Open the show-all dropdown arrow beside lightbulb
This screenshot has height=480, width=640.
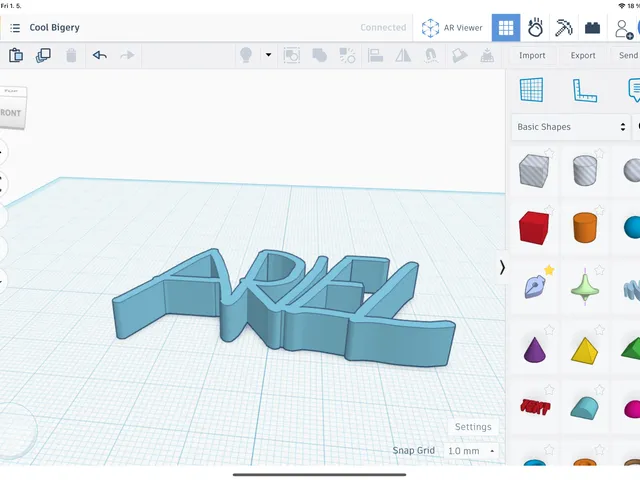click(x=268, y=55)
